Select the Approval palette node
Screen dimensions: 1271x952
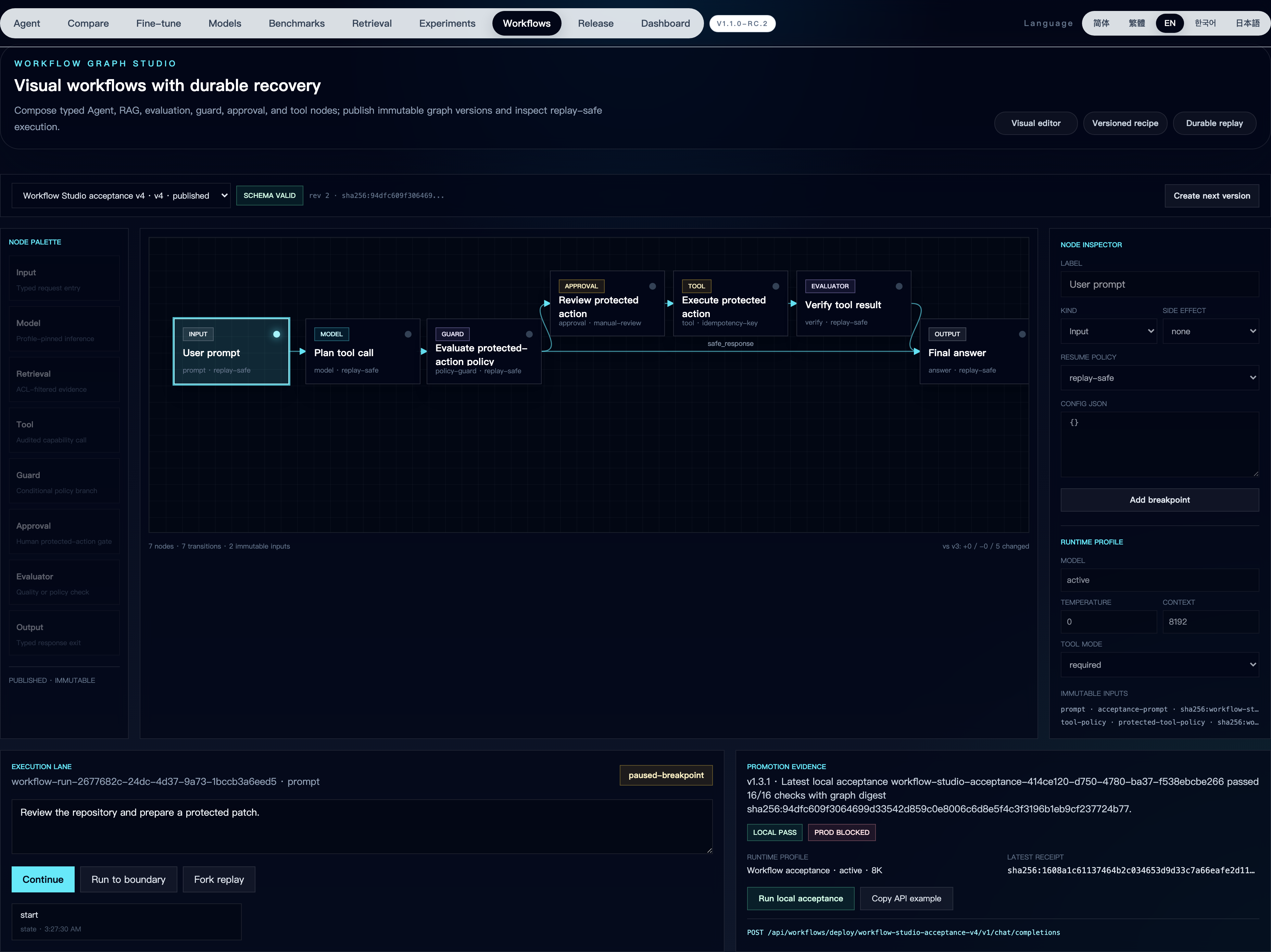pyautogui.click(x=64, y=532)
